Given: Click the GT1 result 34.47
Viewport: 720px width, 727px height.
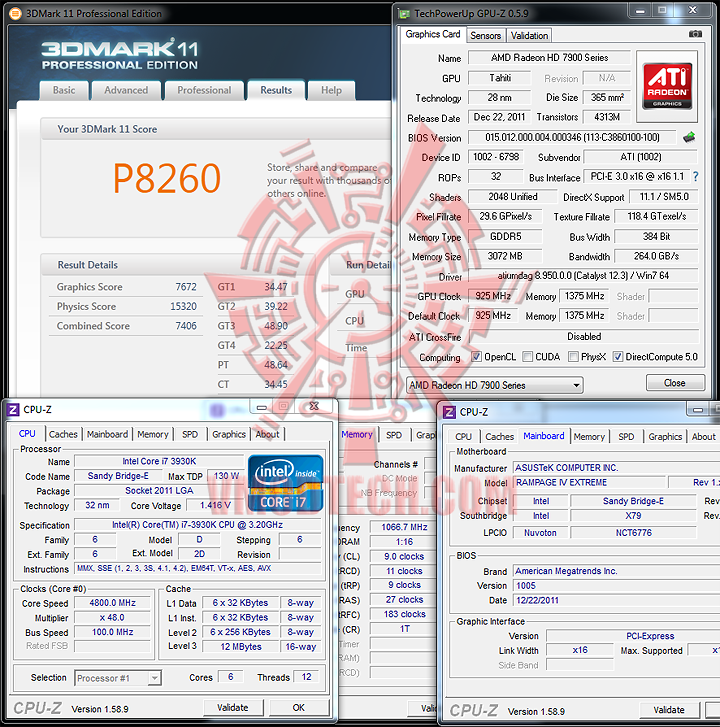Looking at the screenshot, I should coord(276,287).
